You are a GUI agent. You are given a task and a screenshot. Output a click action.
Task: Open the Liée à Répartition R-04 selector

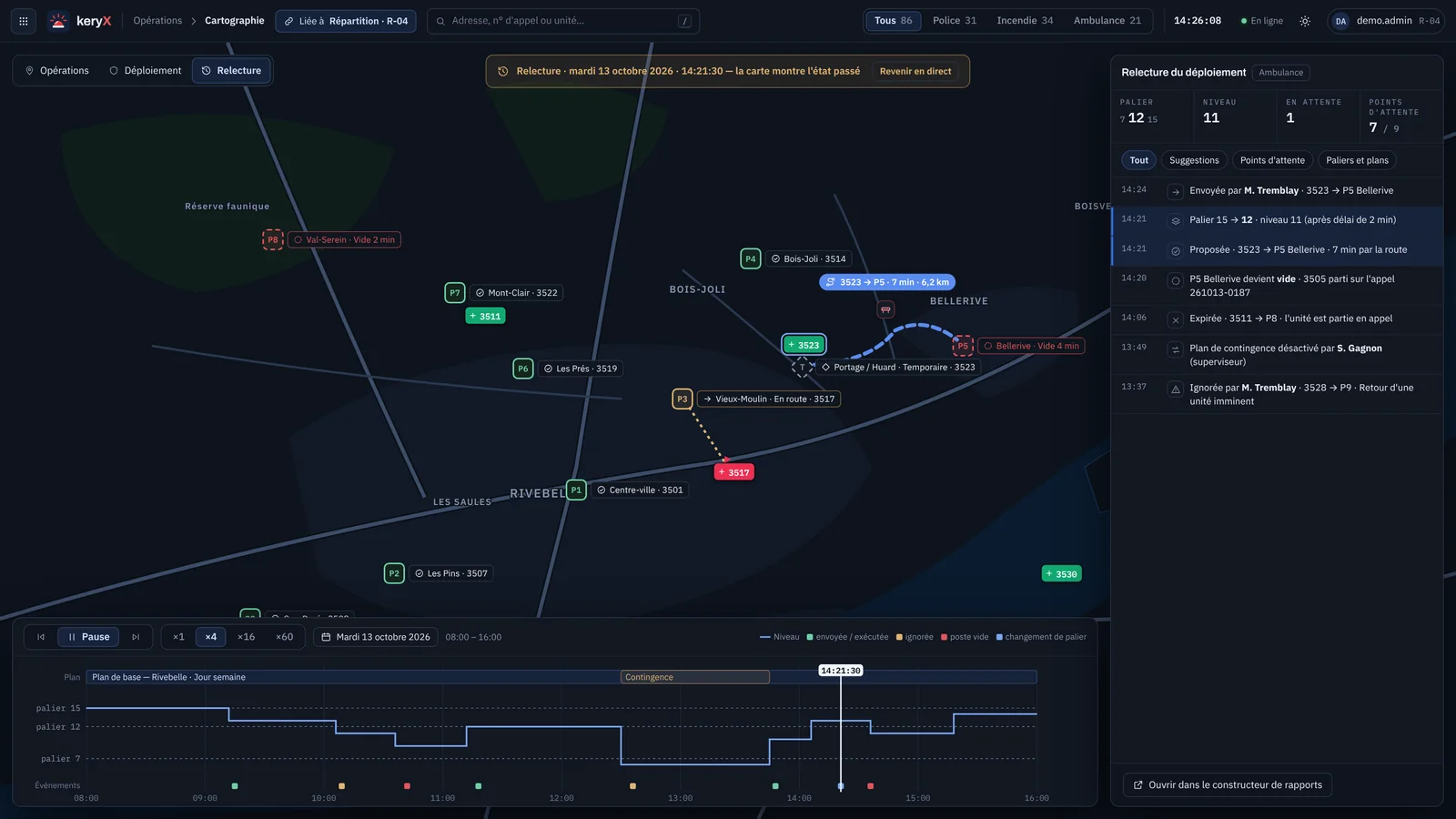click(346, 21)
